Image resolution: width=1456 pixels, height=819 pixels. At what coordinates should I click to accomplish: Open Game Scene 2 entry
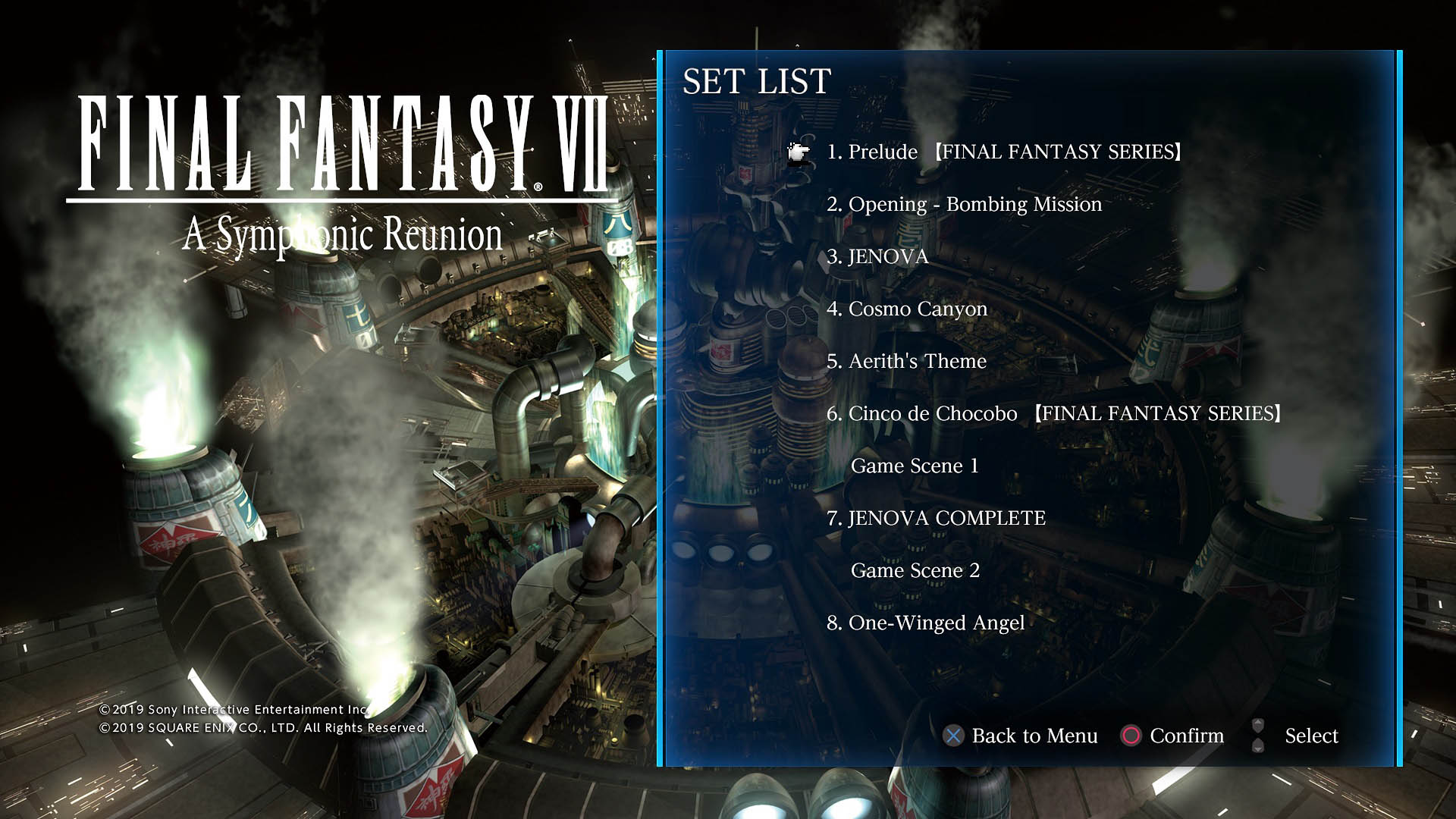coord(915,570)
